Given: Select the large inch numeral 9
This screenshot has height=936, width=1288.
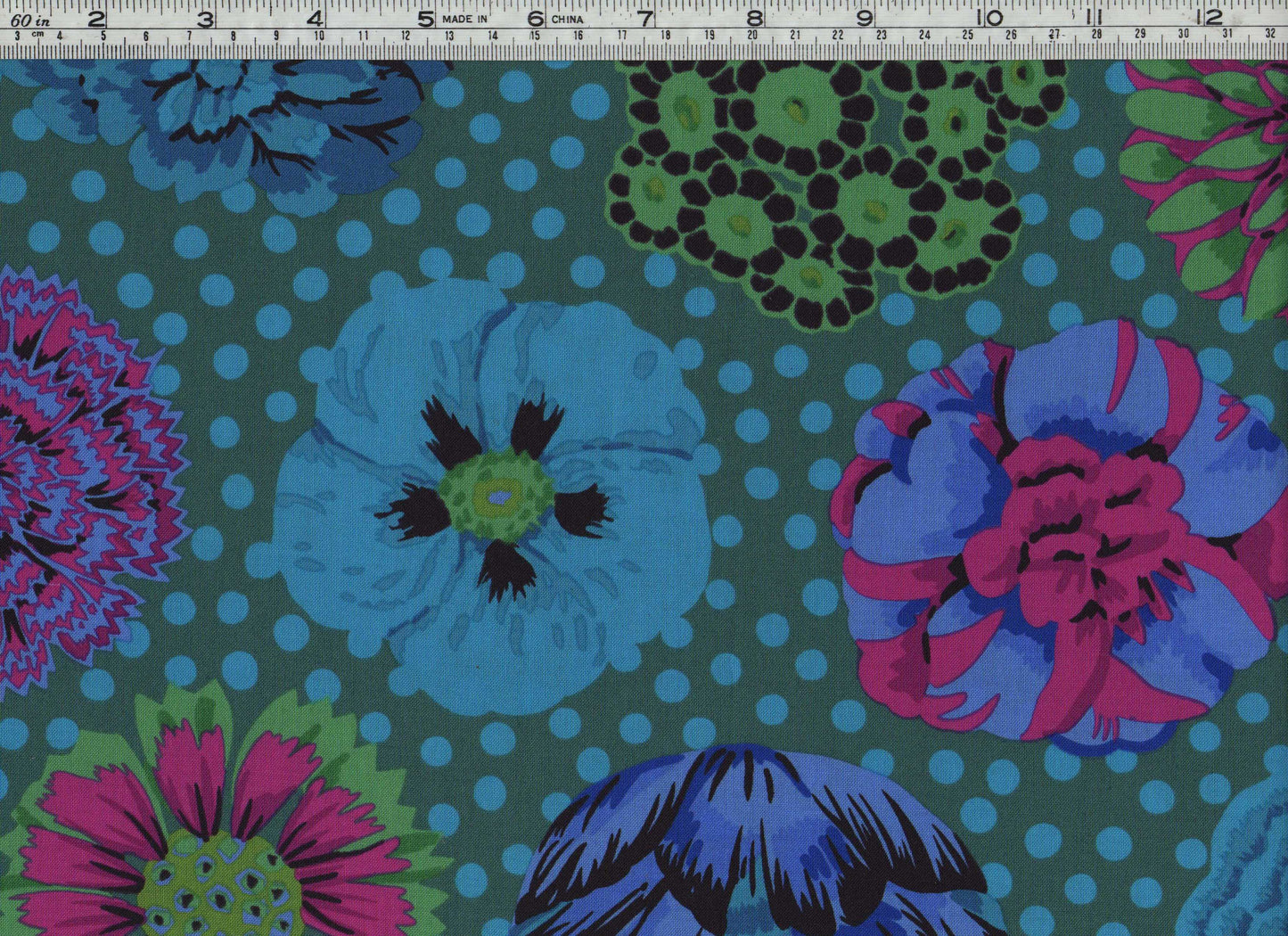Looking at the screenshot, I should click(864, 18).
